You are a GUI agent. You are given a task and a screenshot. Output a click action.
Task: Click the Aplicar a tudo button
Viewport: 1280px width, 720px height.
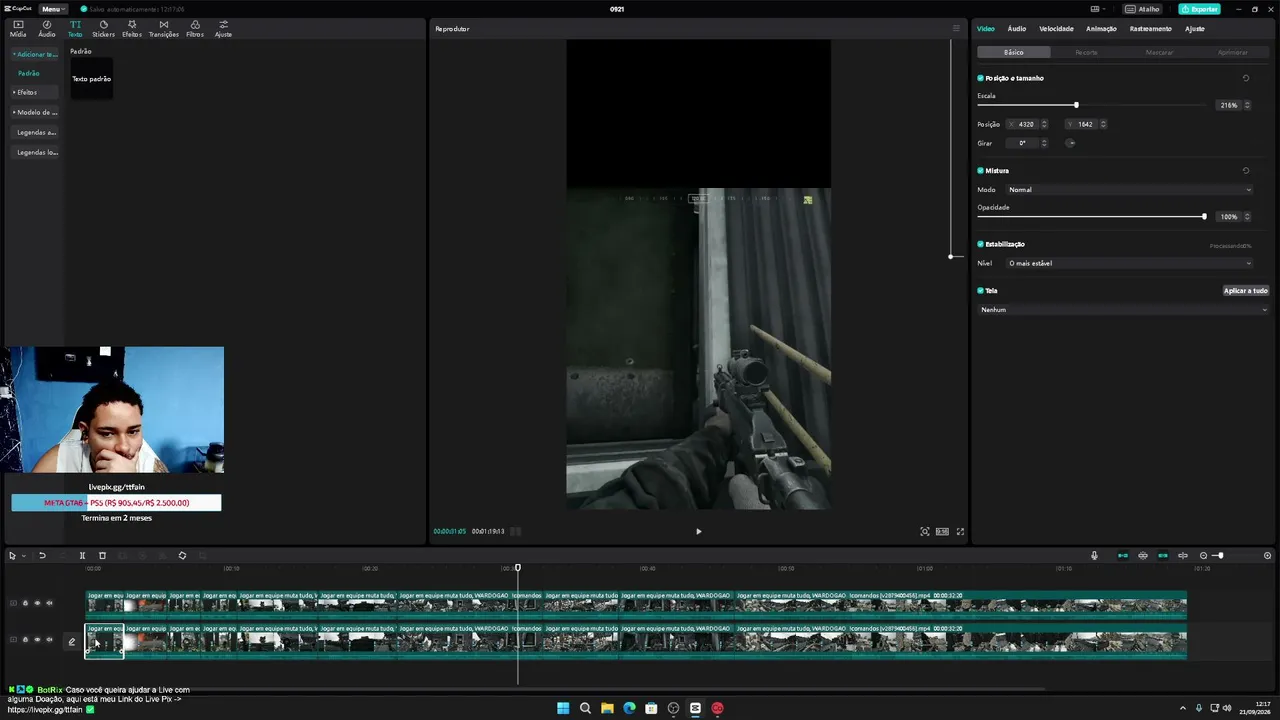tap(1245, 291)
